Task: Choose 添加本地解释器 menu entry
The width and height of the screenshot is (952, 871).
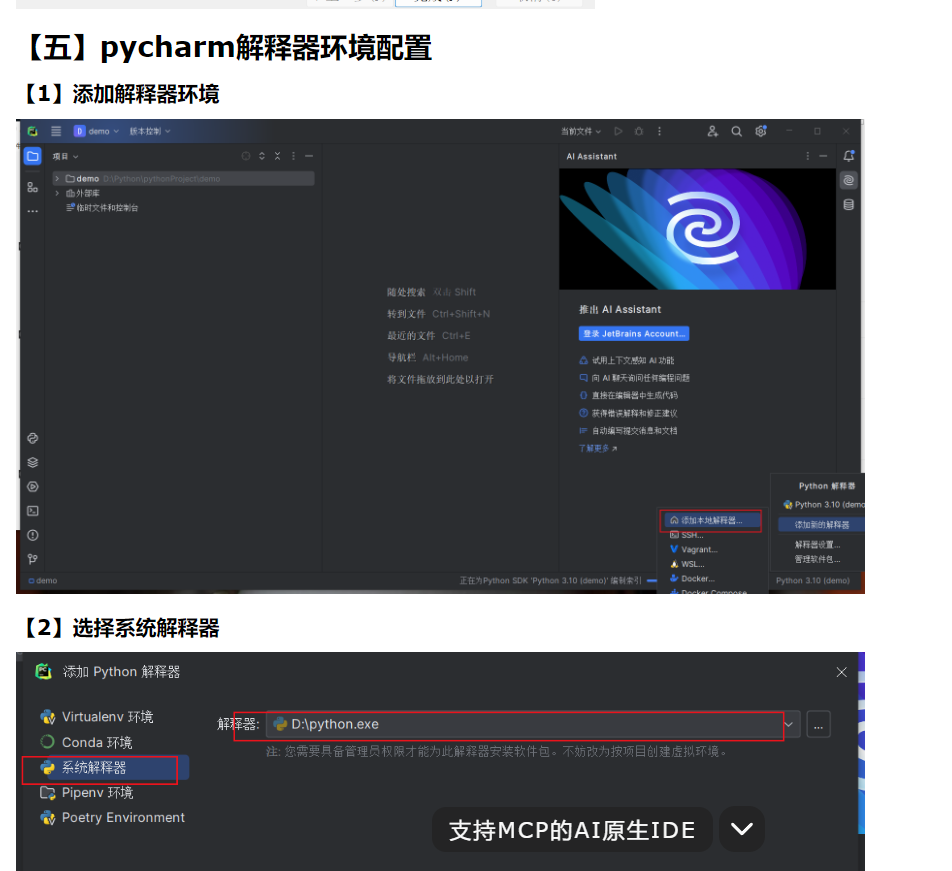Action: pyautogui.click(x=711, y=520)
